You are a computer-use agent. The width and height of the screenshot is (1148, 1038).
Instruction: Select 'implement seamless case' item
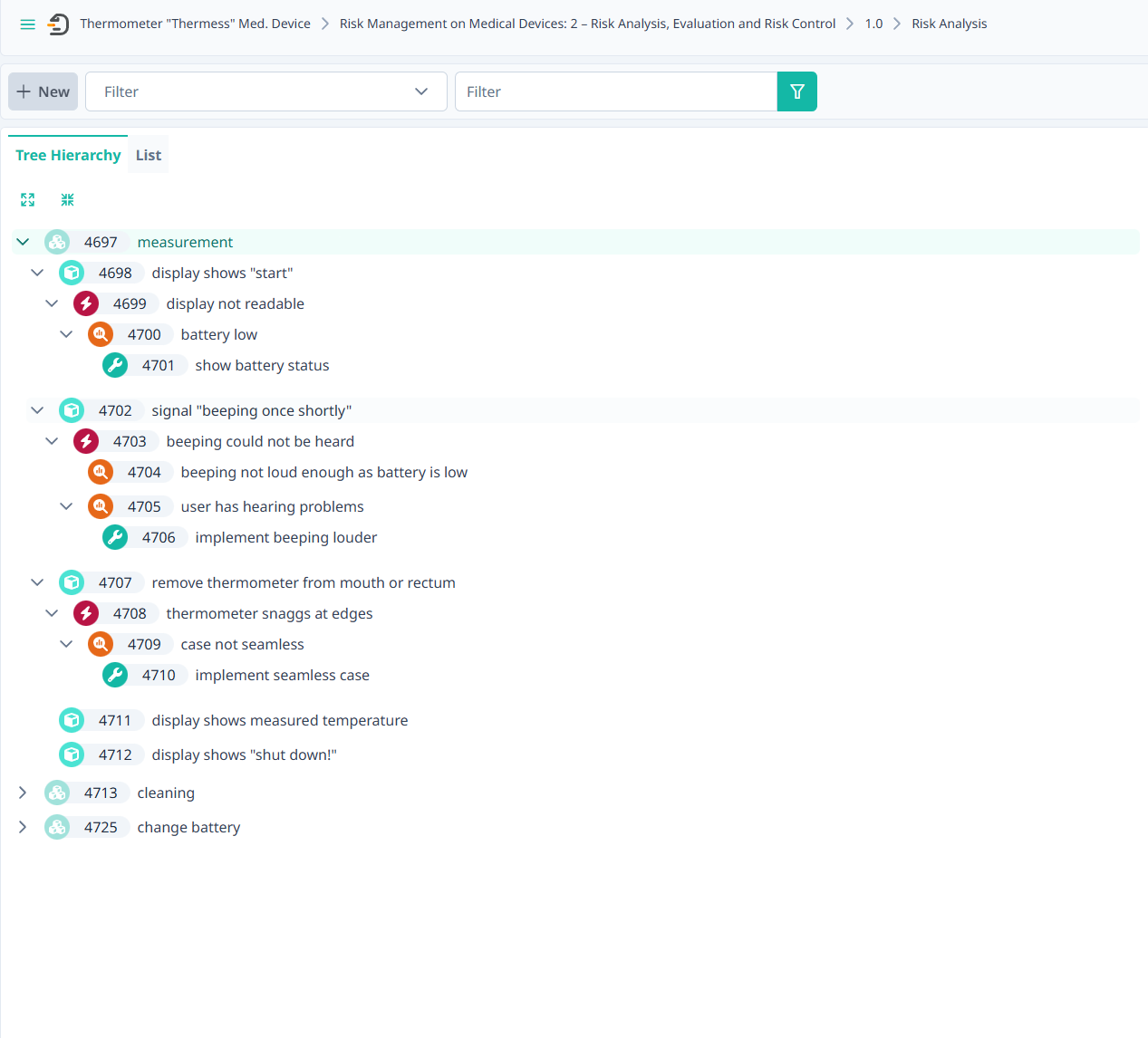tap(282, 675)
